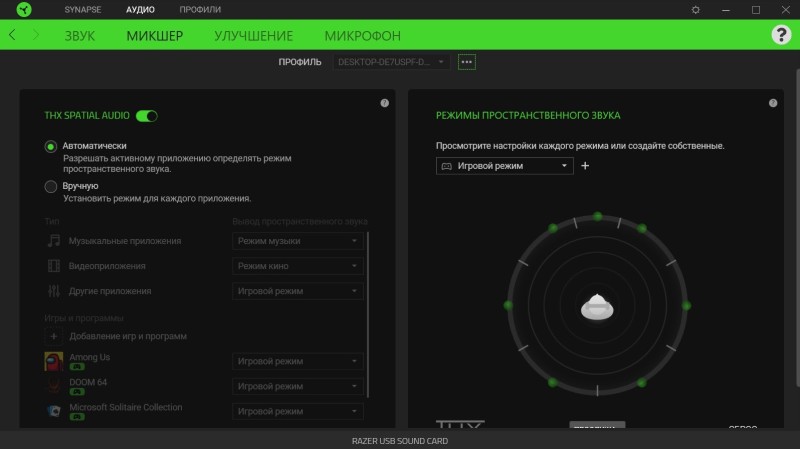The width and height of the screenshot is (800, 449).
Task: Click the video apps film icon
Action: 54,266
